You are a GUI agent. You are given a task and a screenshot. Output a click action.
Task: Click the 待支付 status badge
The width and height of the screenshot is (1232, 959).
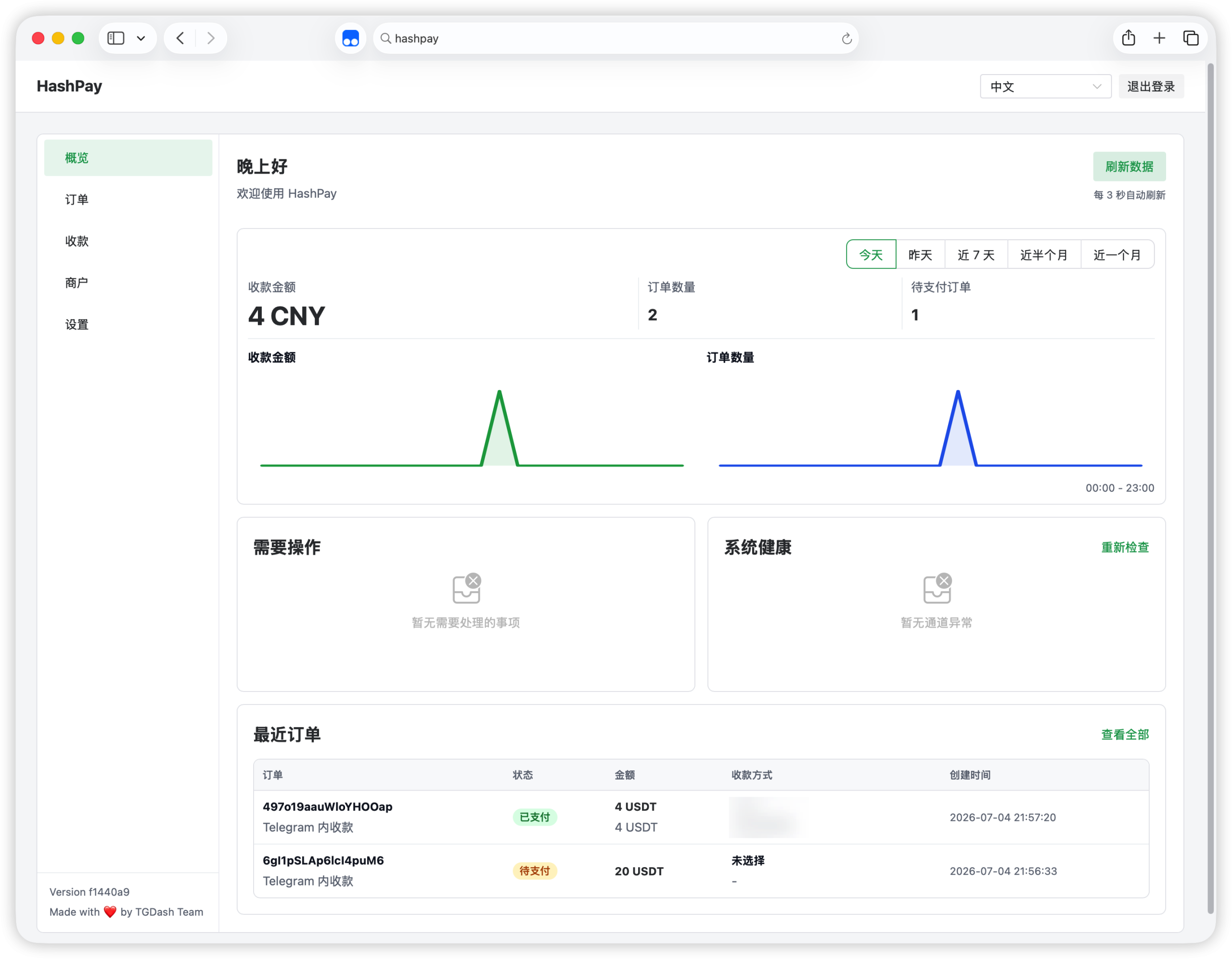pyautogui.click(x=535, y=870)
